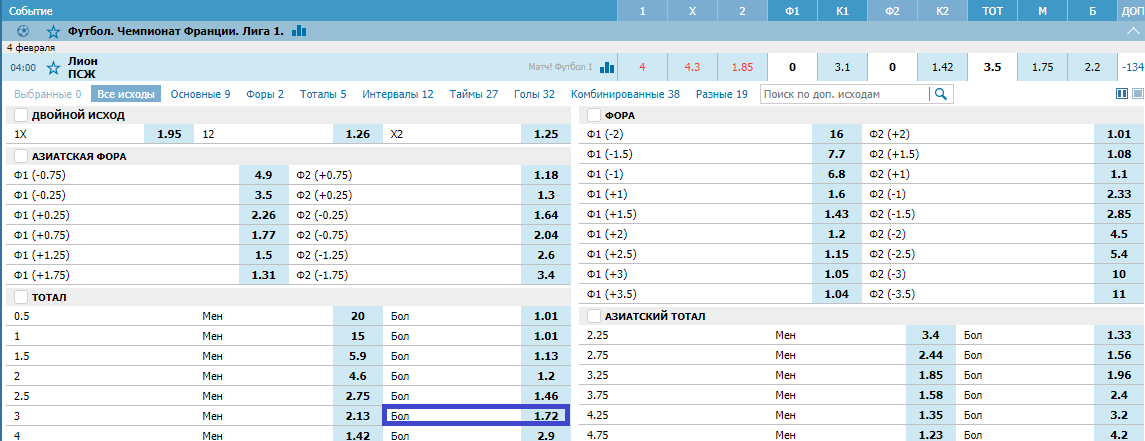This screenshot has height=441, width=1145.
Task: Click the search magnifier icon
Action: tap(941, 94)
